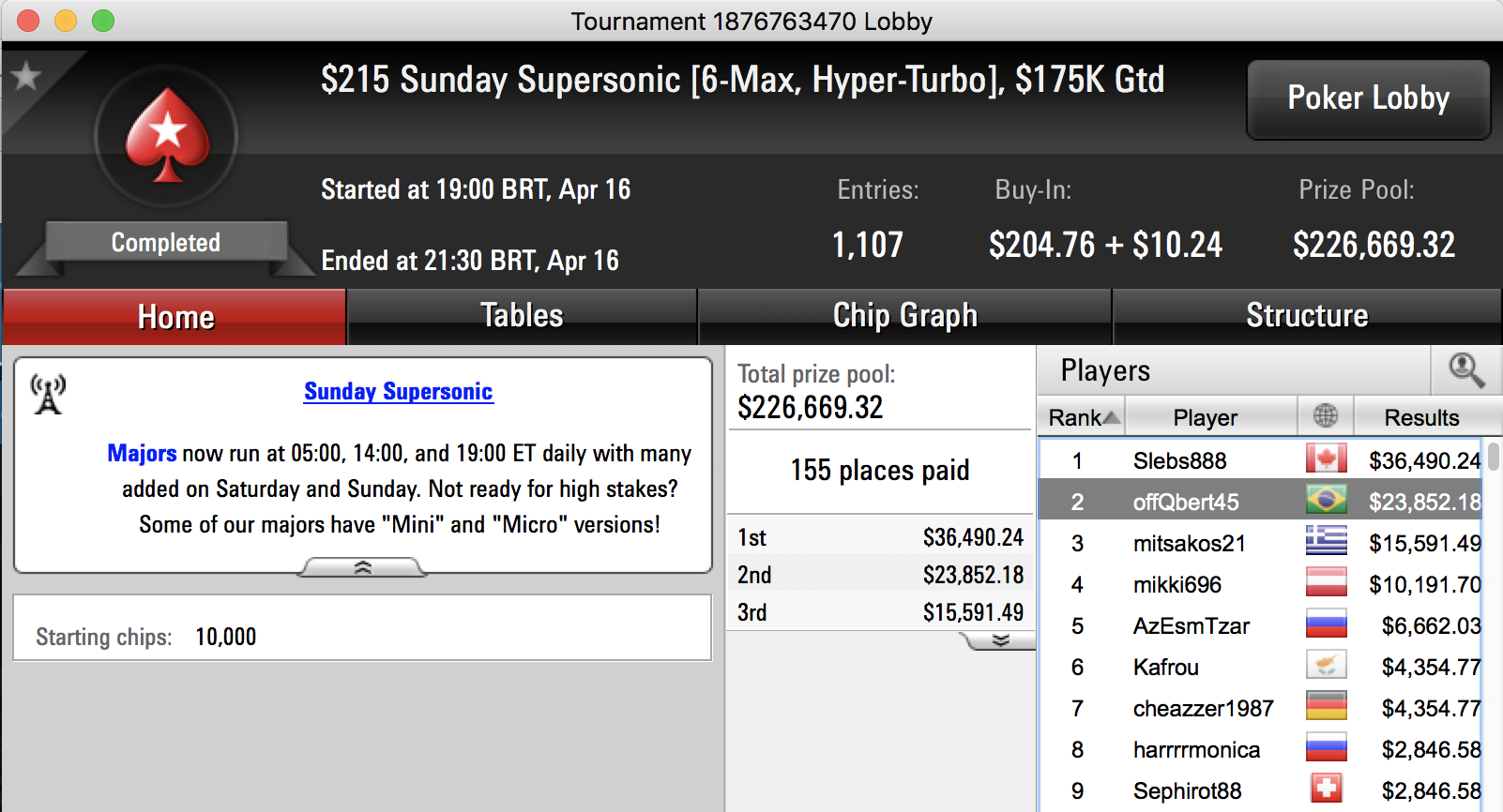The height and width of the screenshot is (812, 1503).
Task: Open the Chip Graph tab
Action: [904, 316]
